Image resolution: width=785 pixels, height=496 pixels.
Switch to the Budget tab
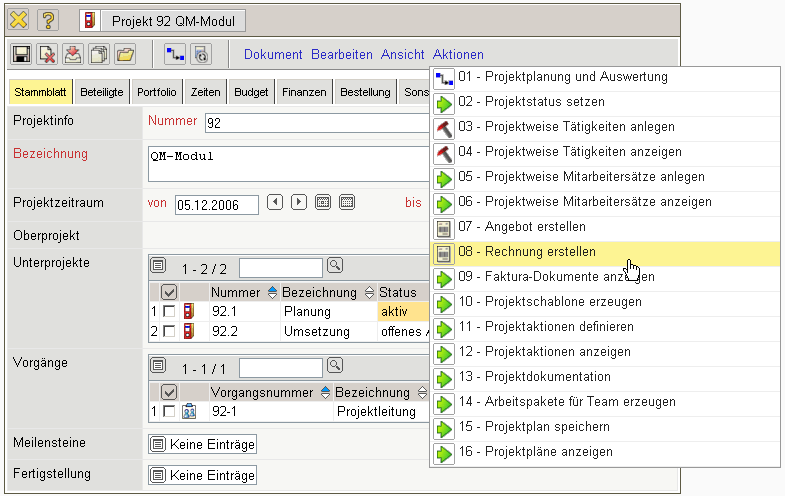(251, 93)
